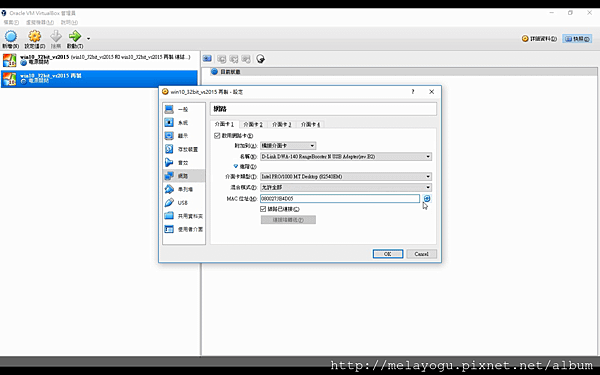Screen dimensions: 600x375
Task: Open the Help (說明) menu
Action: point(69,23)
